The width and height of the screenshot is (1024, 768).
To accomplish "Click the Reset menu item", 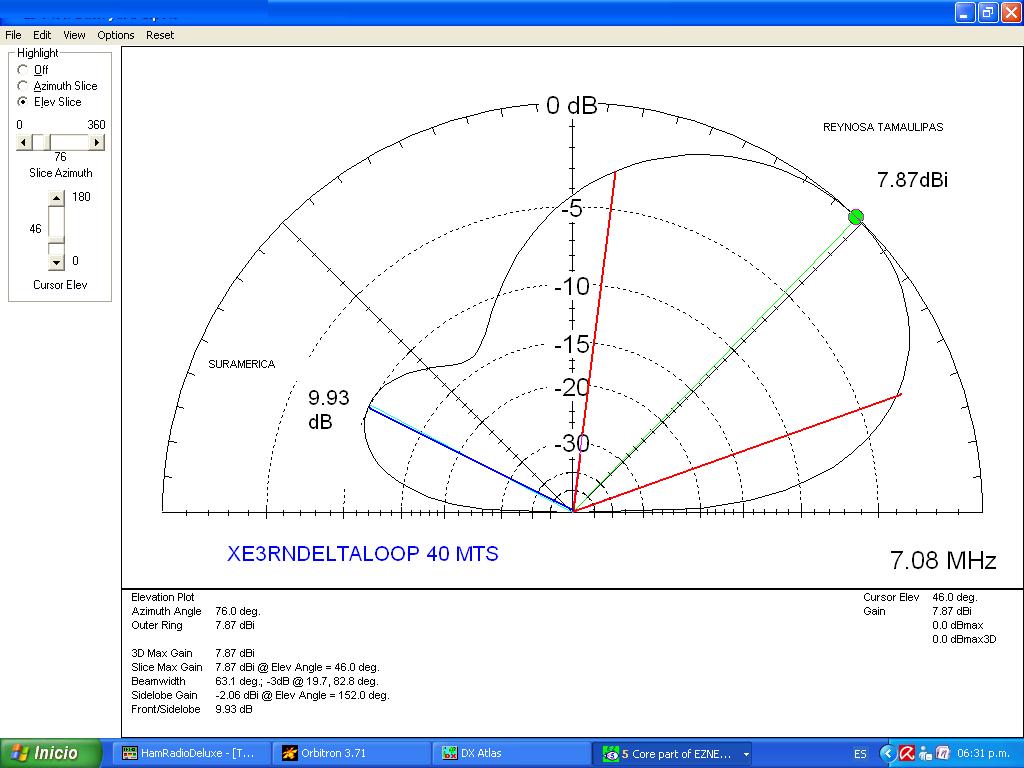I will pyautogui.click(x=160, y=35).
